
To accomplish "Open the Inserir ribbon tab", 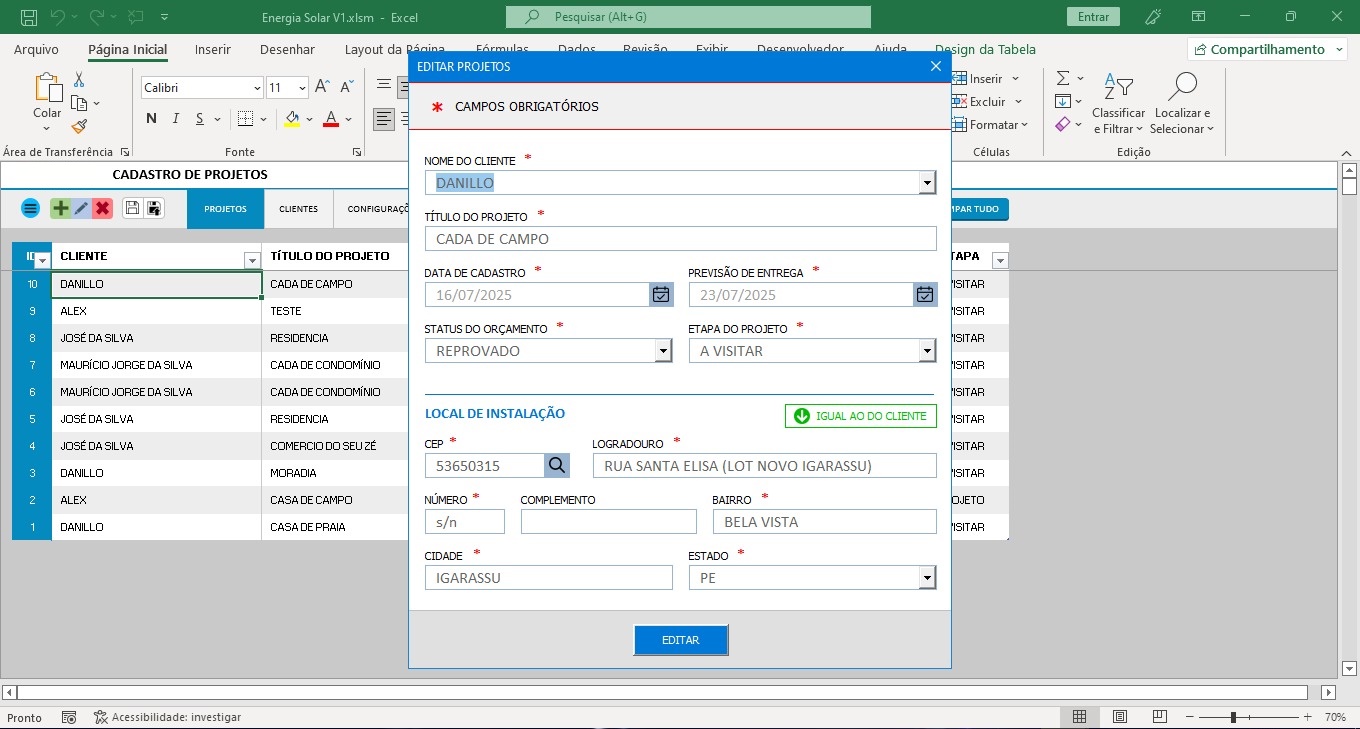I will pos(213,49).
